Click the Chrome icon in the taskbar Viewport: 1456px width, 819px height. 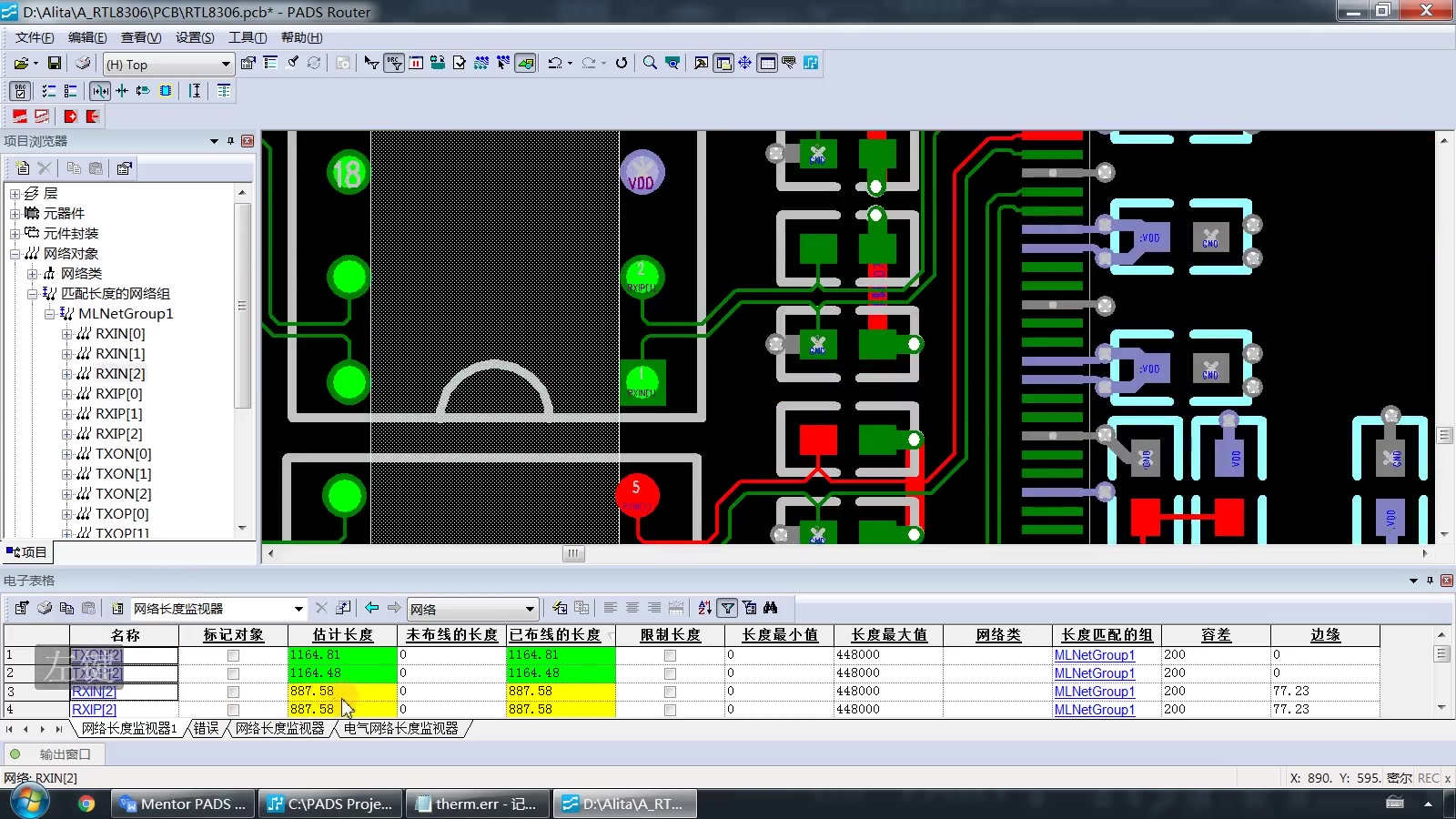(86, 804)
